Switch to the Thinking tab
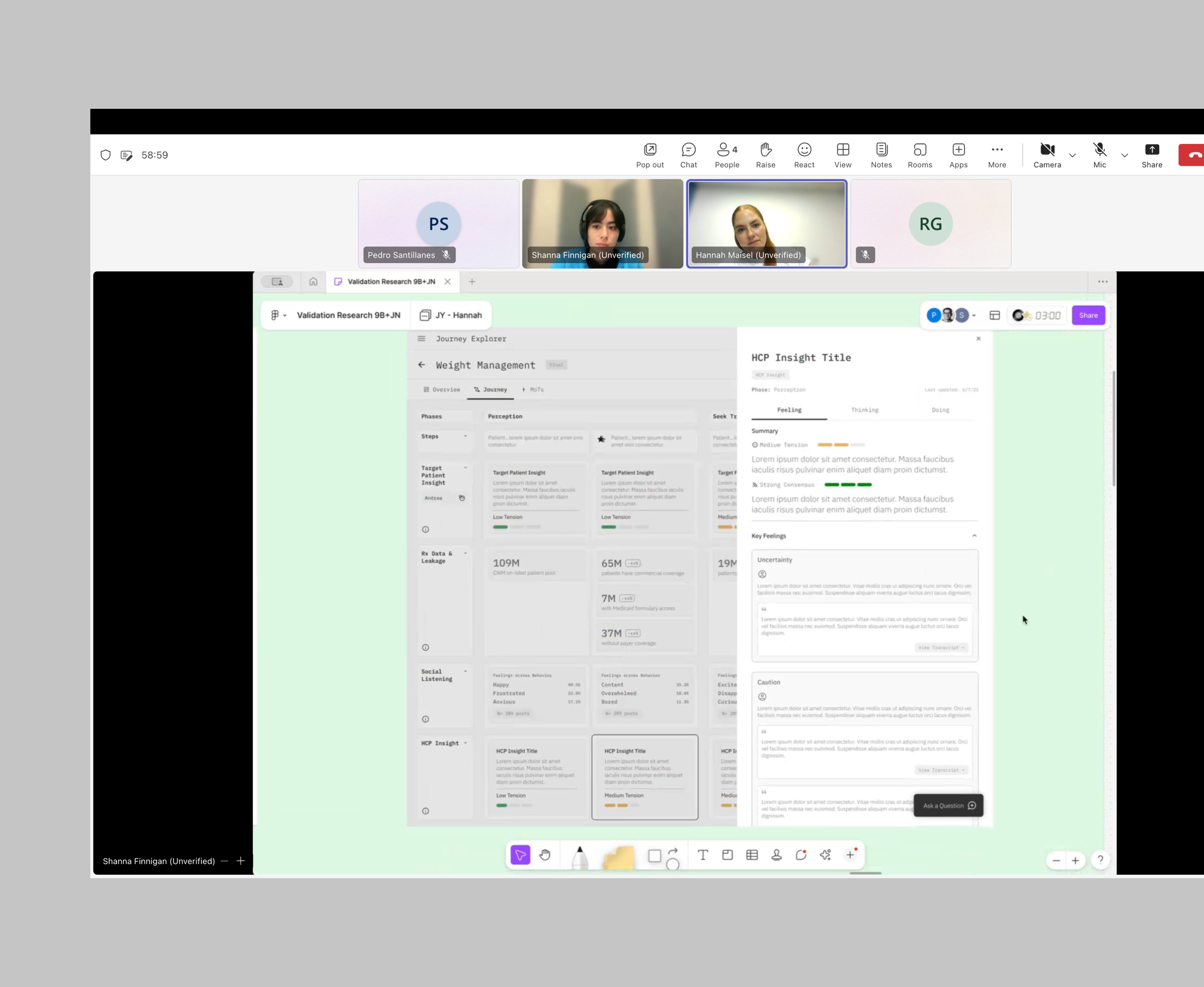 tap(864, 410)
